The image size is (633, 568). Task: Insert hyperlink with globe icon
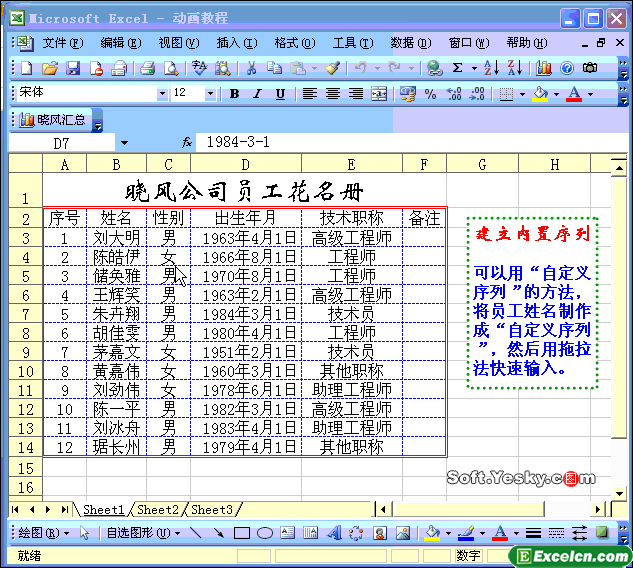click(x=435, y=68)
